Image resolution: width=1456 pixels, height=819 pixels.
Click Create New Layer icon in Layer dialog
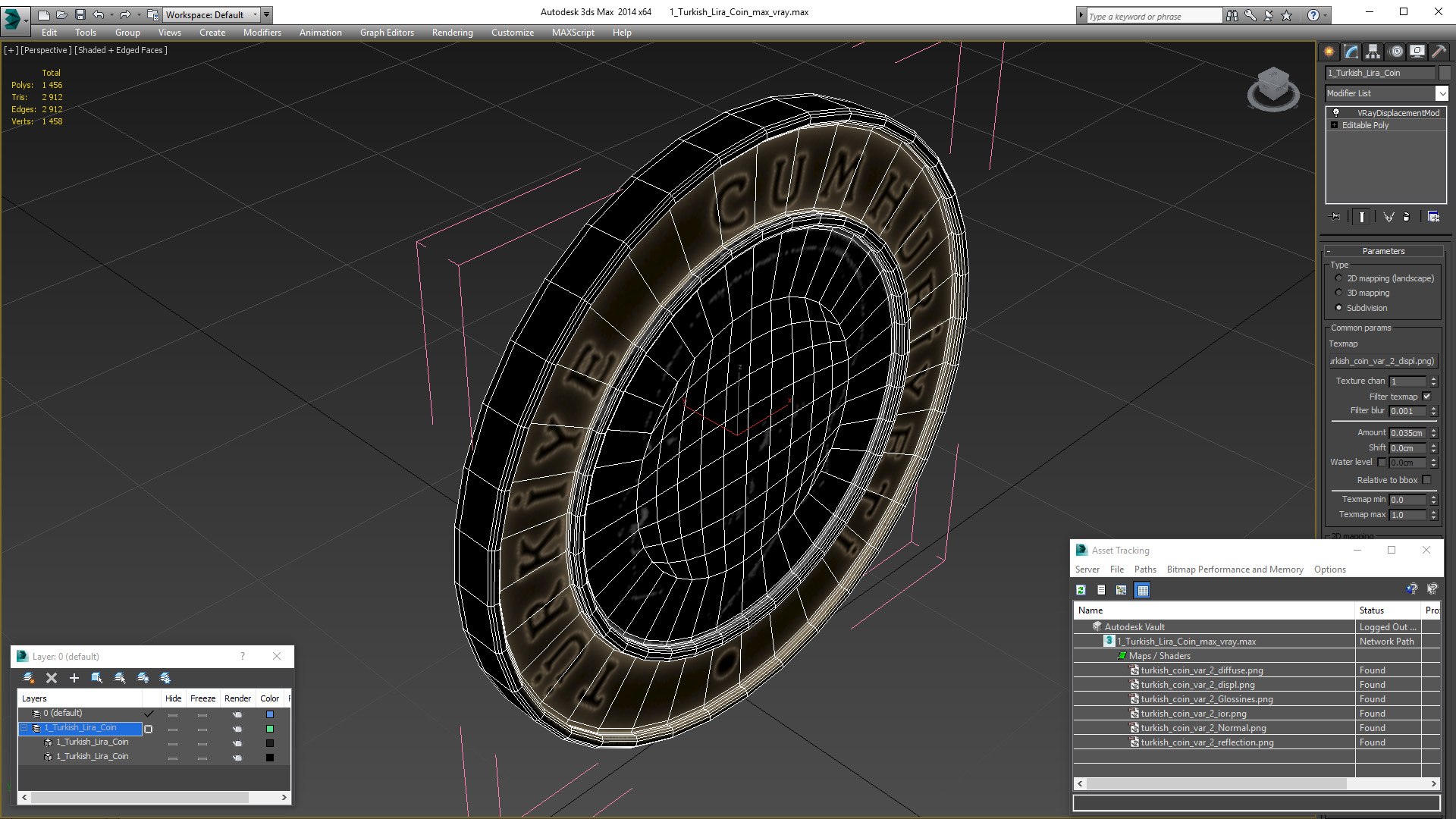[29, 678]
